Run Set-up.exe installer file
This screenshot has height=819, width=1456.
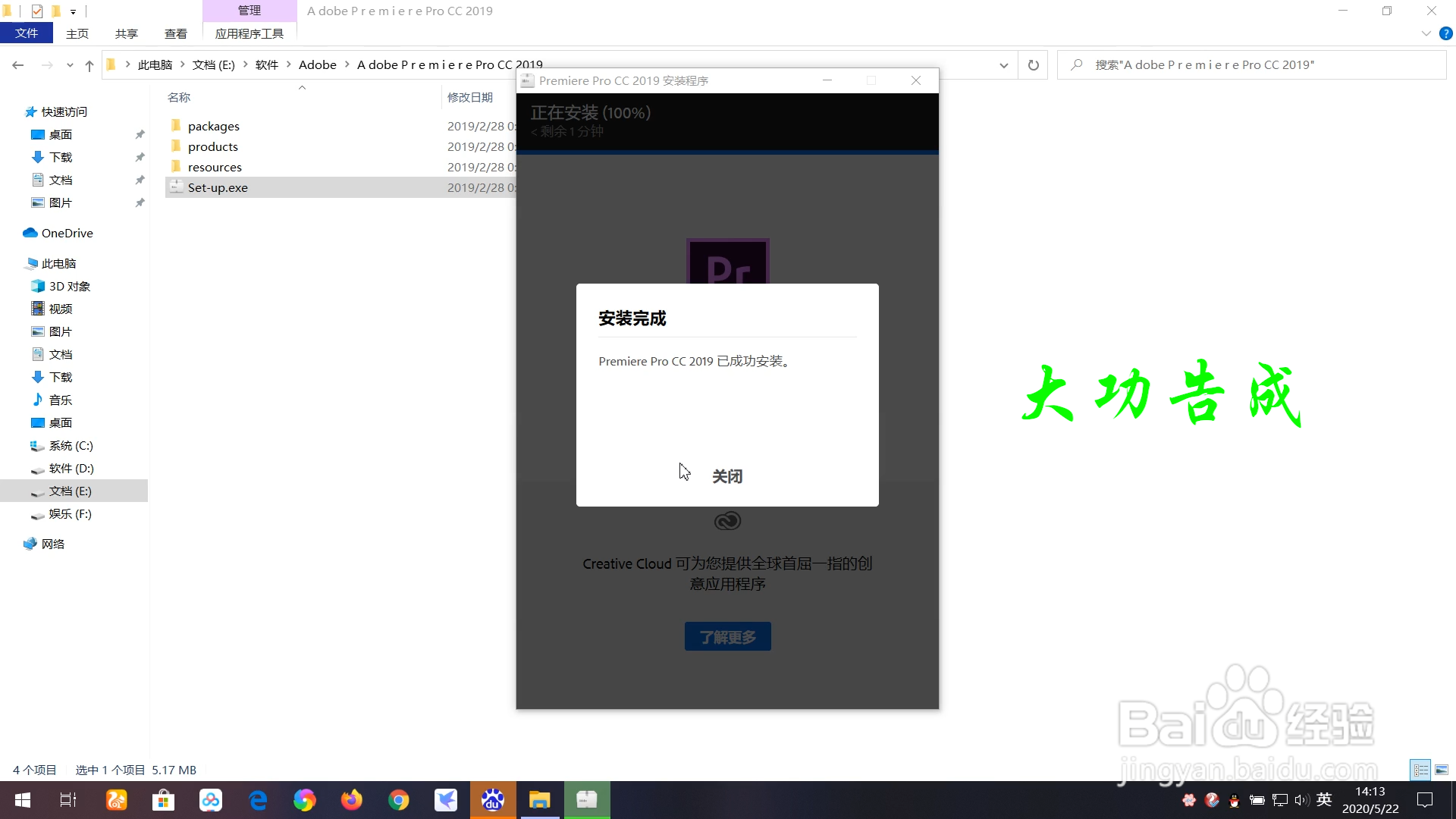coord(218,187)
